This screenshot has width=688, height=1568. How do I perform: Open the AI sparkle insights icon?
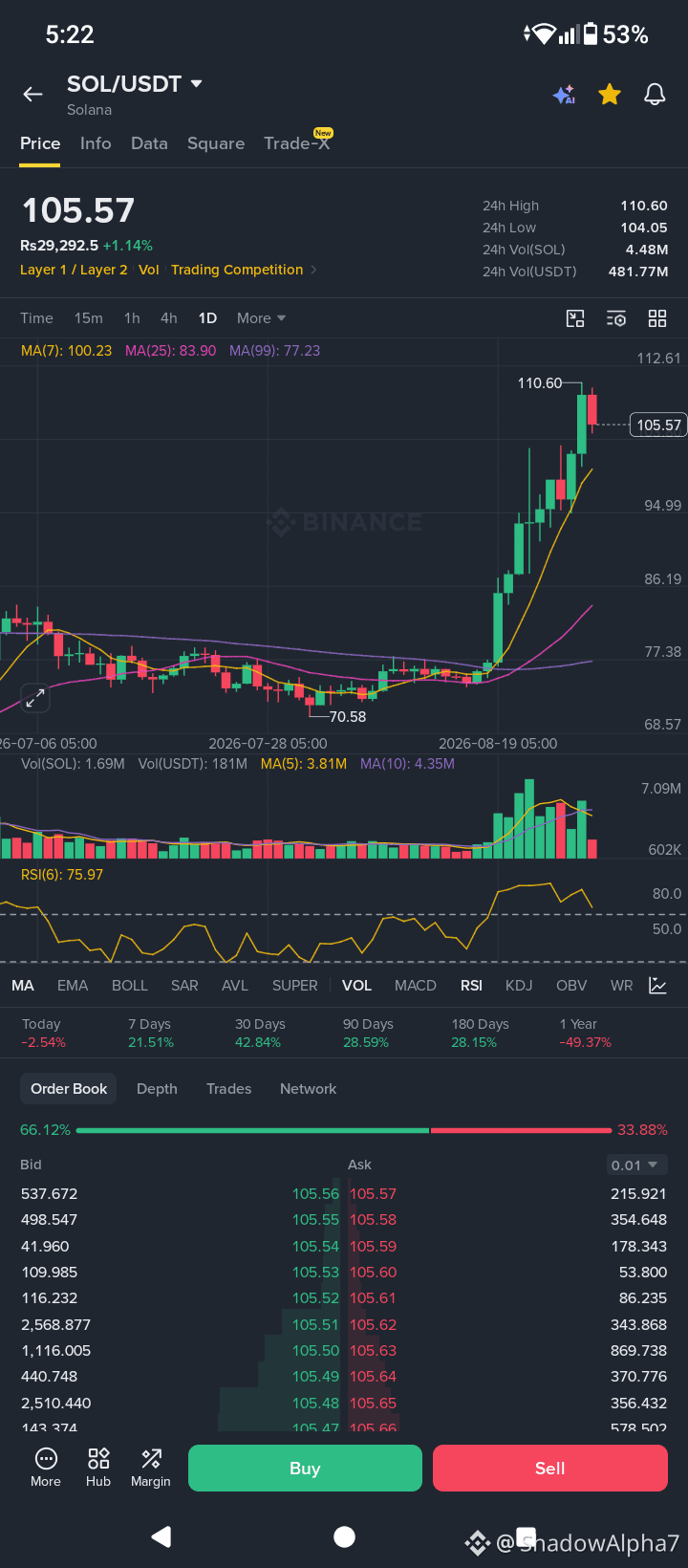click(564, 94)
